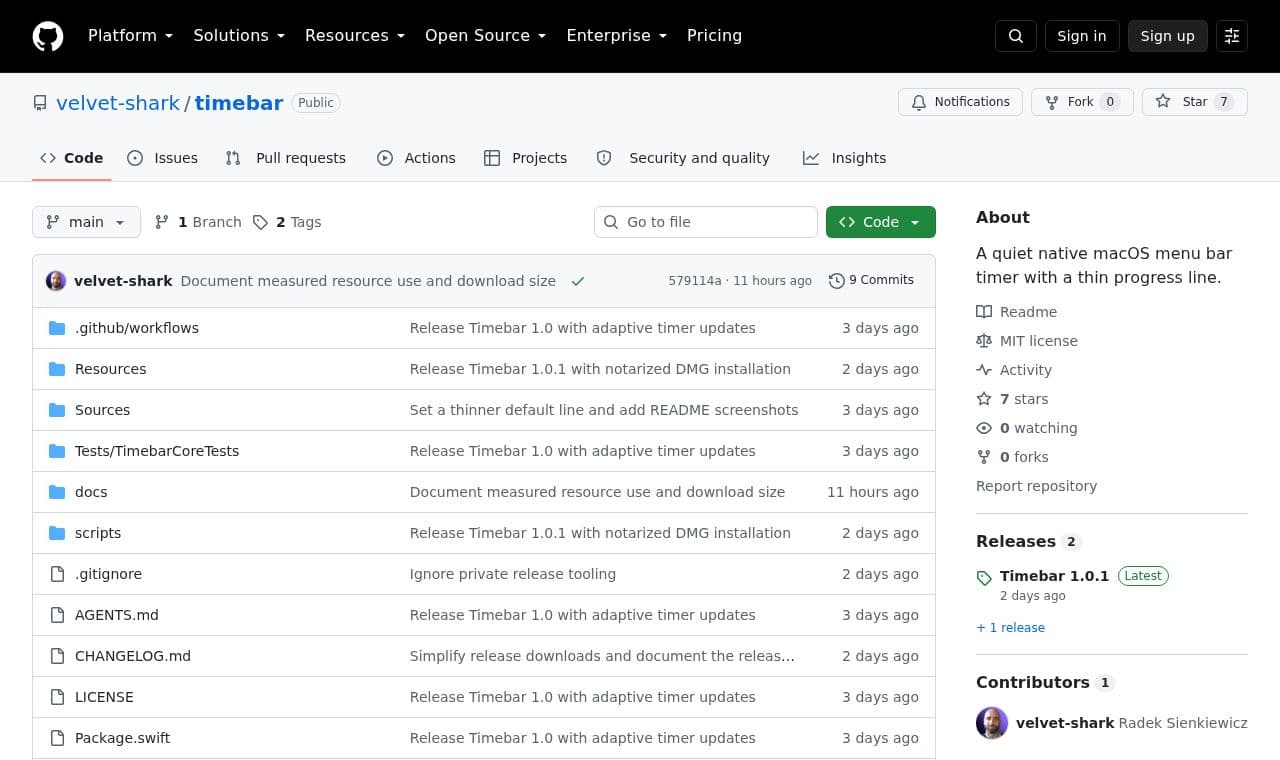1280x760 pixels.
Task: Open commit hash 579114a
Action: click(x=694, y=281)
